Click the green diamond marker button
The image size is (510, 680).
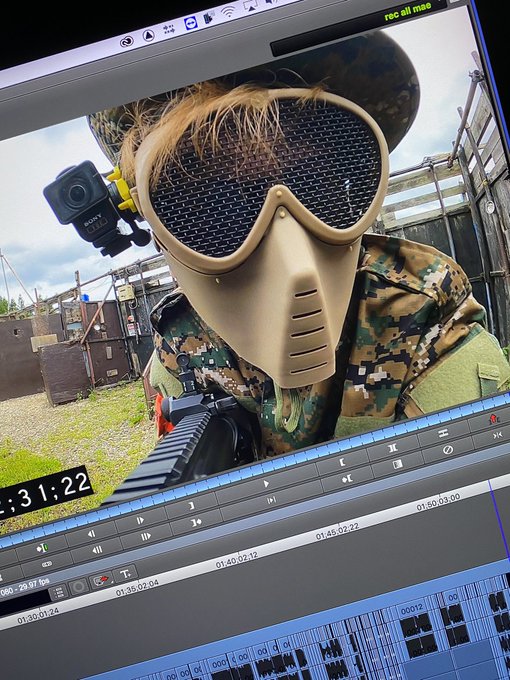click(42, 548)
